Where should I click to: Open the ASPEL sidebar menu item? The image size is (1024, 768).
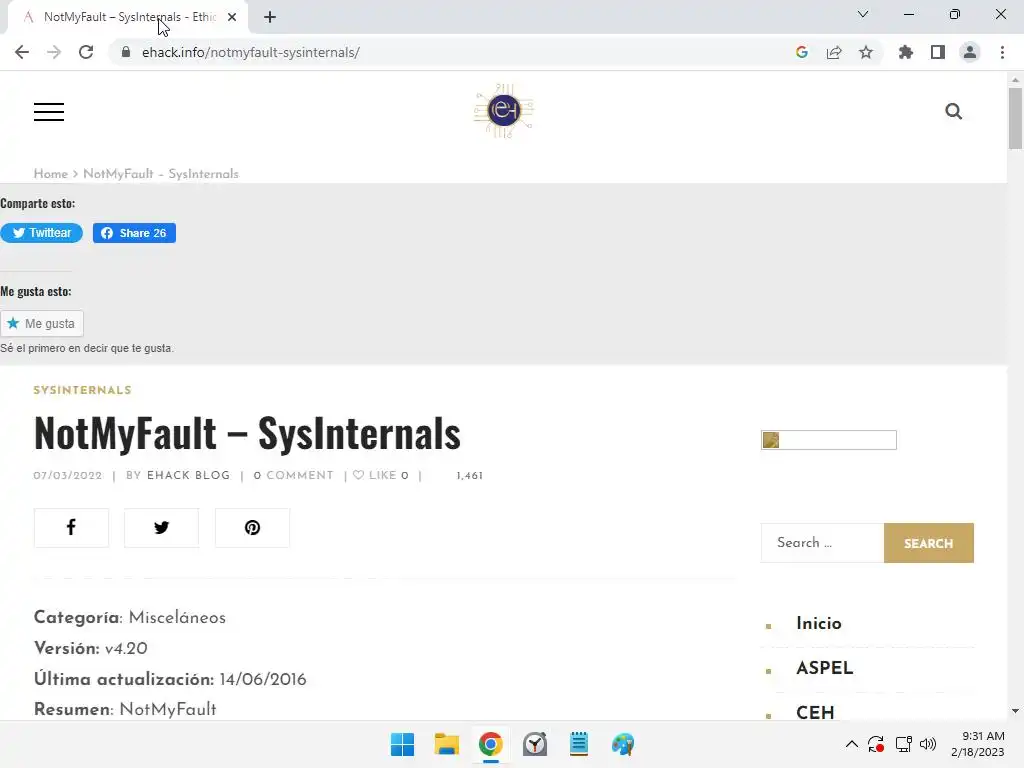pyautogui.click(x=825, y=668)
